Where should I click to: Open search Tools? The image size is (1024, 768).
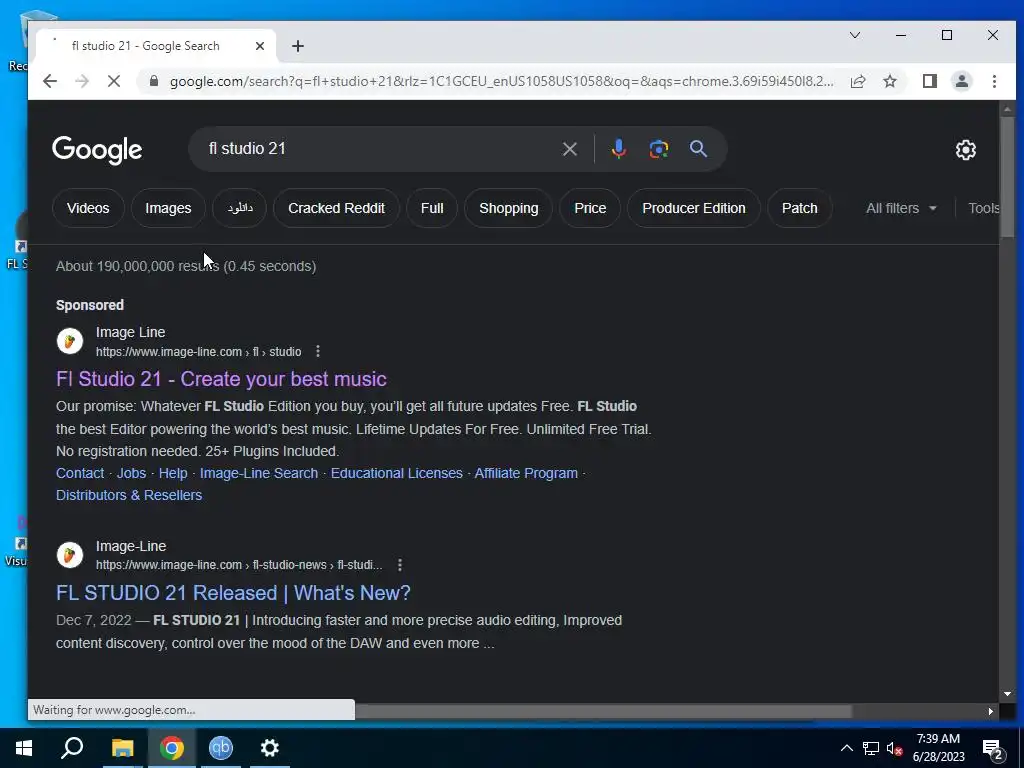point(984,208)
